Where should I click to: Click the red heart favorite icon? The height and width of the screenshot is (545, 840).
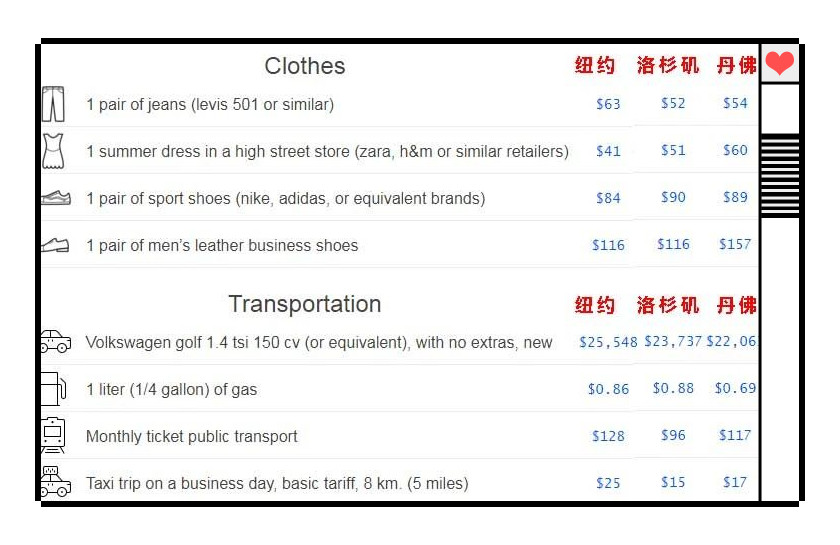tap(779, 63)
